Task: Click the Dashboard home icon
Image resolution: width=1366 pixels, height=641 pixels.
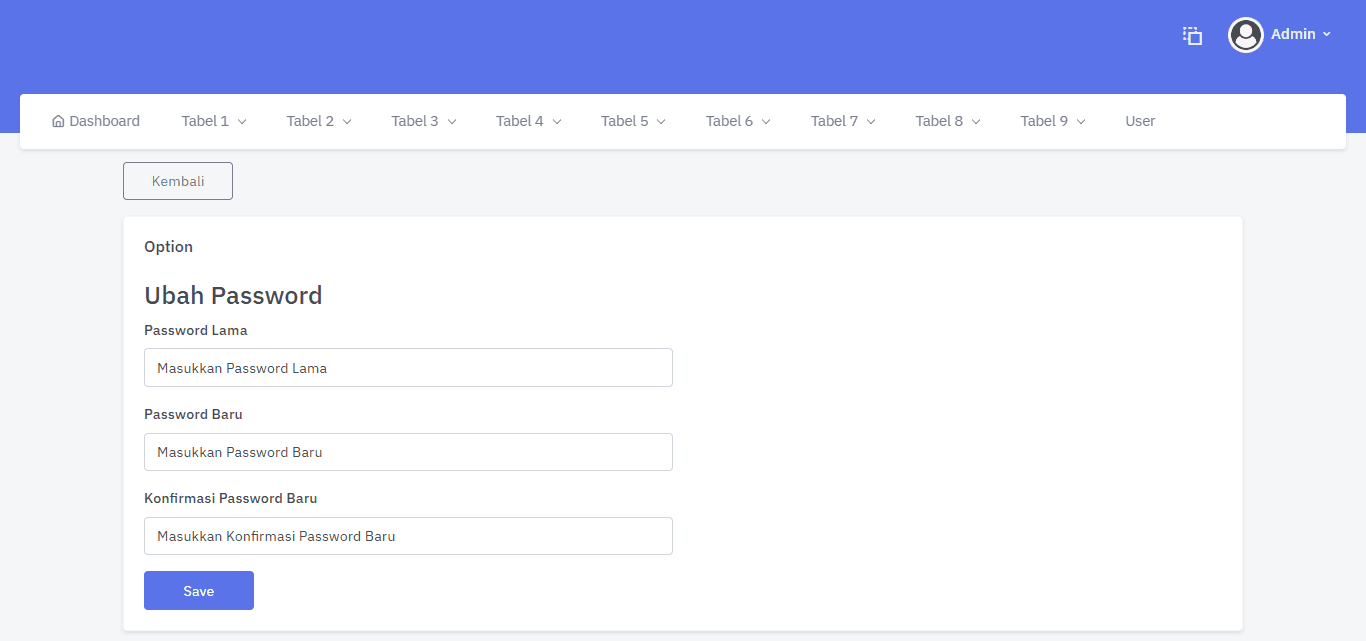Action: [58, 121]
